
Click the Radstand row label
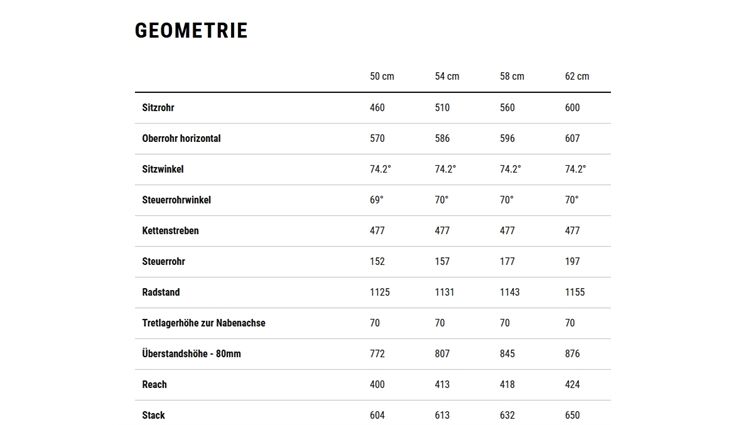161,292
